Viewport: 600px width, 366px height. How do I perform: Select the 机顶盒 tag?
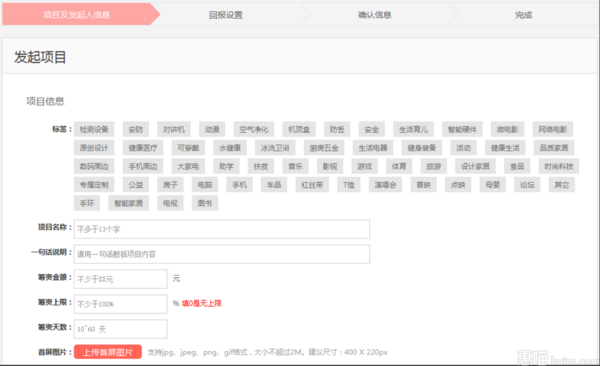tap(299, 129)
